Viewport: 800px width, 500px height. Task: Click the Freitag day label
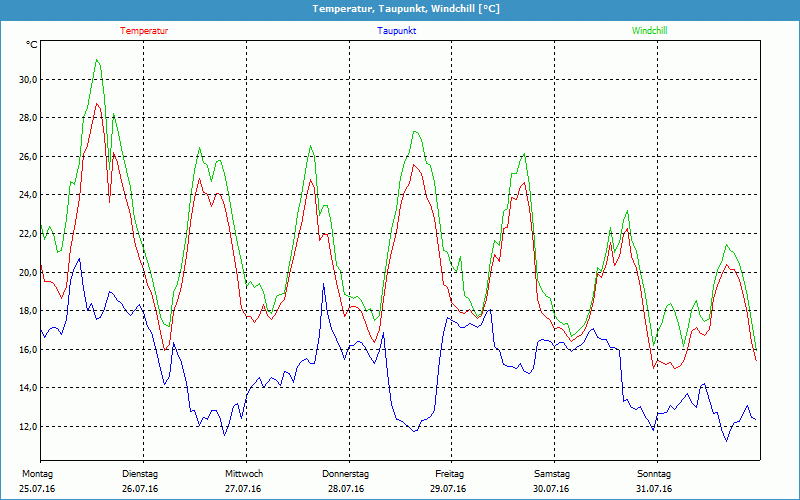point(449,474)
